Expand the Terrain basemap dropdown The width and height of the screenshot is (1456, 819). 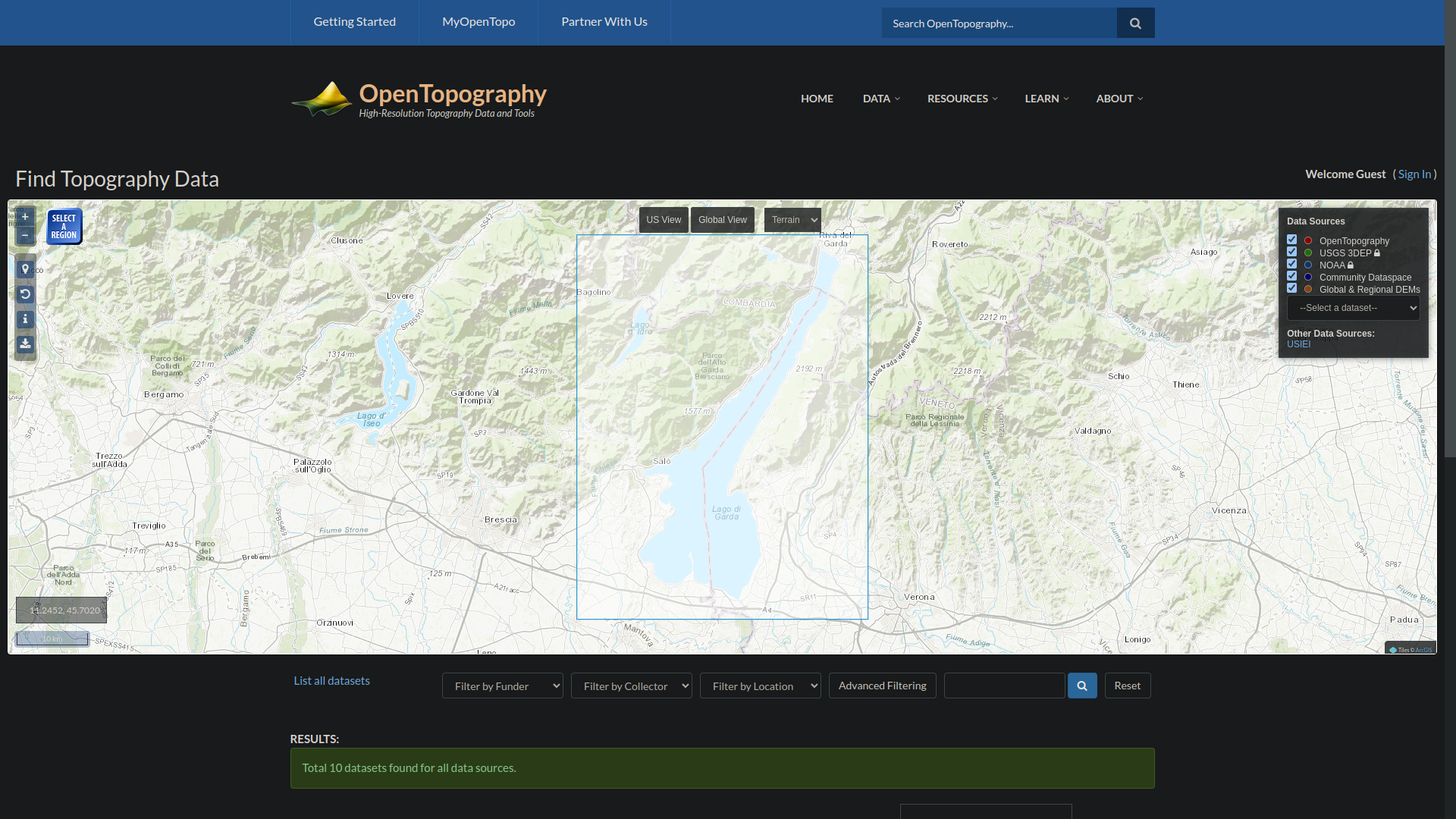tap(792, 220)
